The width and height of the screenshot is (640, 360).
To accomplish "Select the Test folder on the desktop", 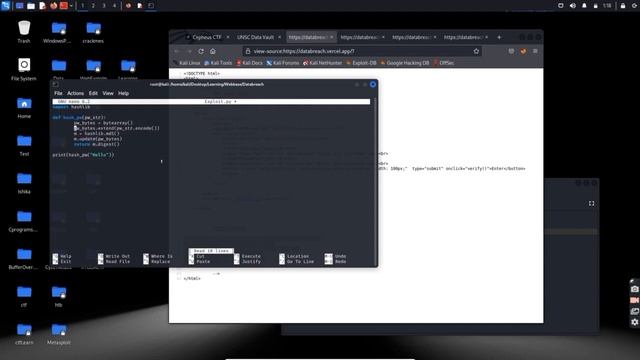I will pyautogui.click(x=24, y=145).
